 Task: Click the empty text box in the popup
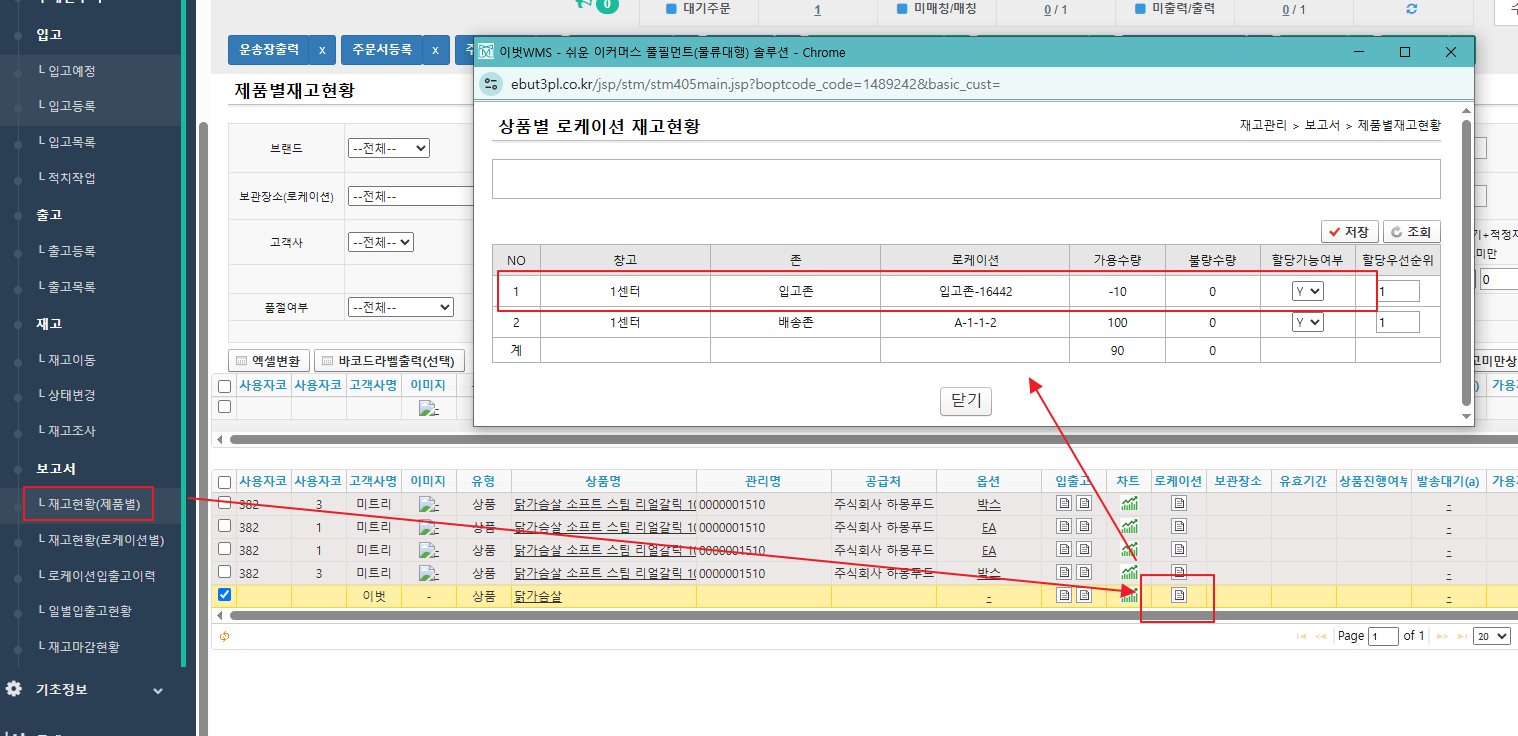[x=966, y=179]
